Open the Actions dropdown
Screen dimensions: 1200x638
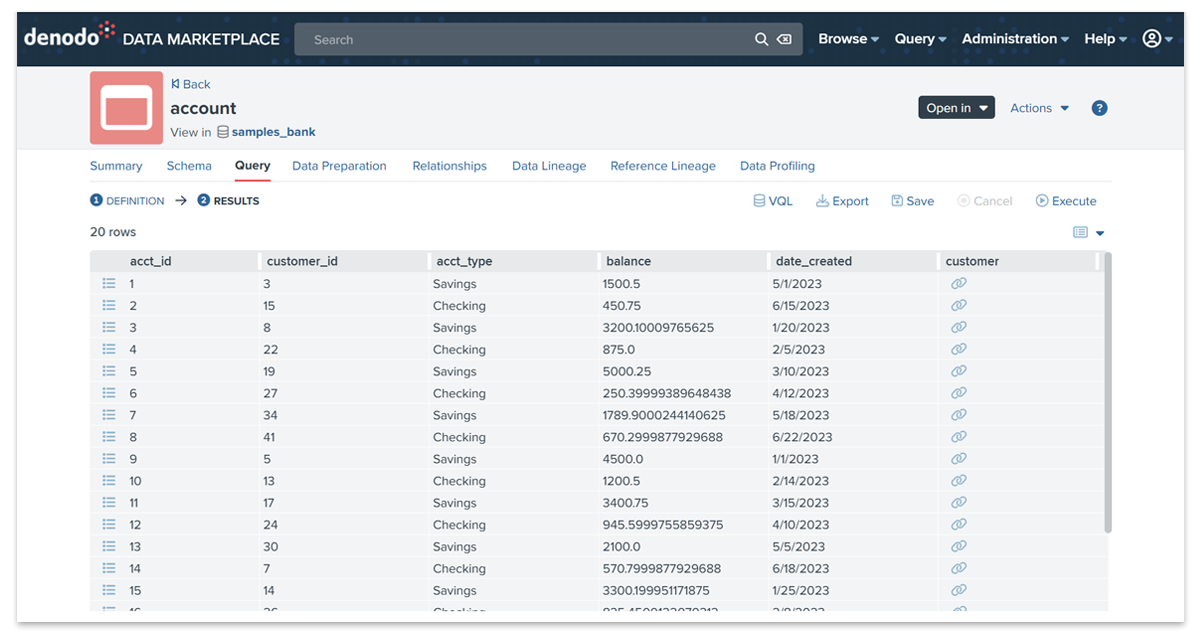pyautogui.click(x=1039, y=108)
